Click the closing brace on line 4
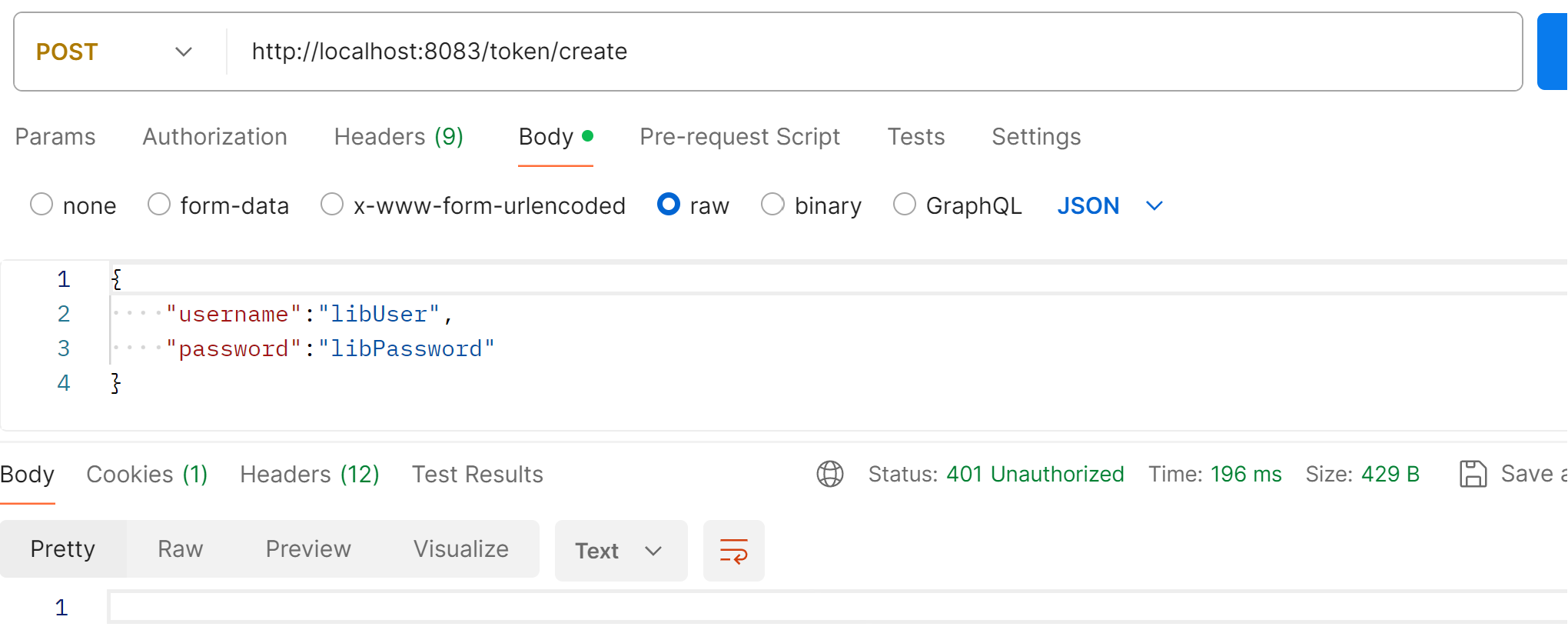Viewport: 1568px width, 630px height. click(x=116, y=383)
